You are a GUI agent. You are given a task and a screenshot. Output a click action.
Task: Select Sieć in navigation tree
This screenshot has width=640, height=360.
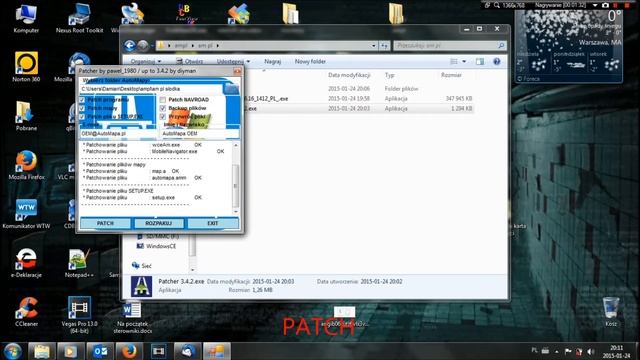pos(142,266)
